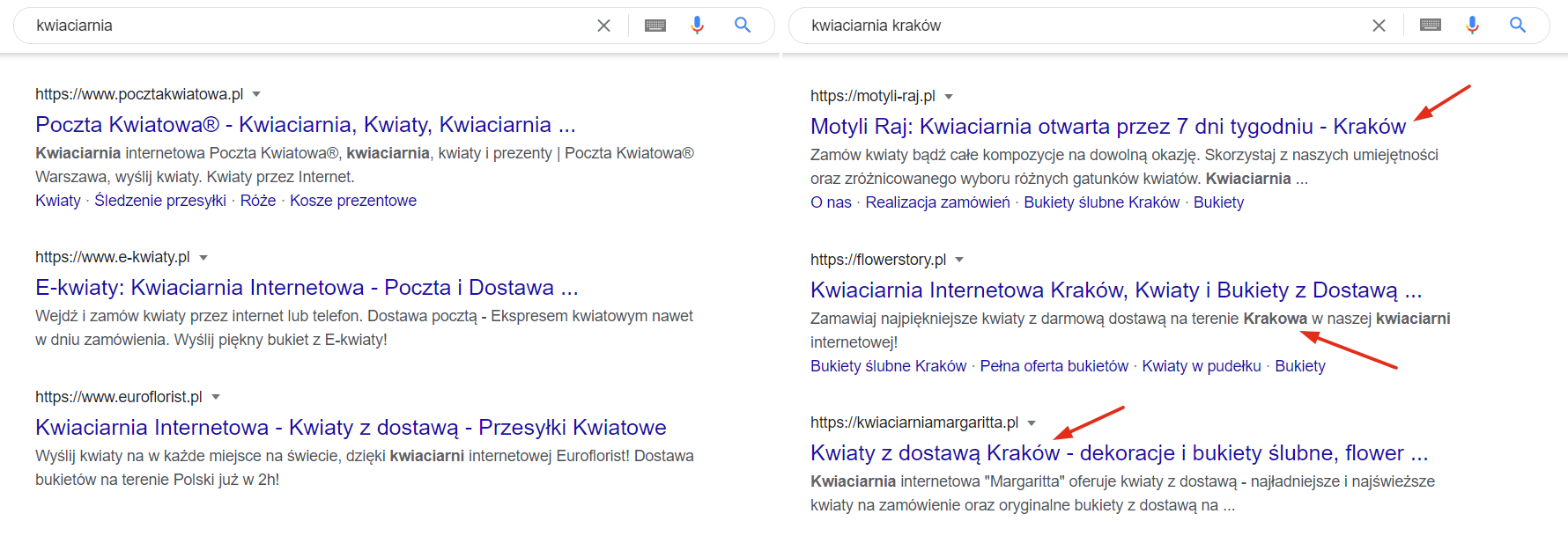This screenshot has height=536, width=1568.
Task: Expand dropdown arrow next to kwiaciarniamargaritta.pl URL
Action: click(1032, 423)
